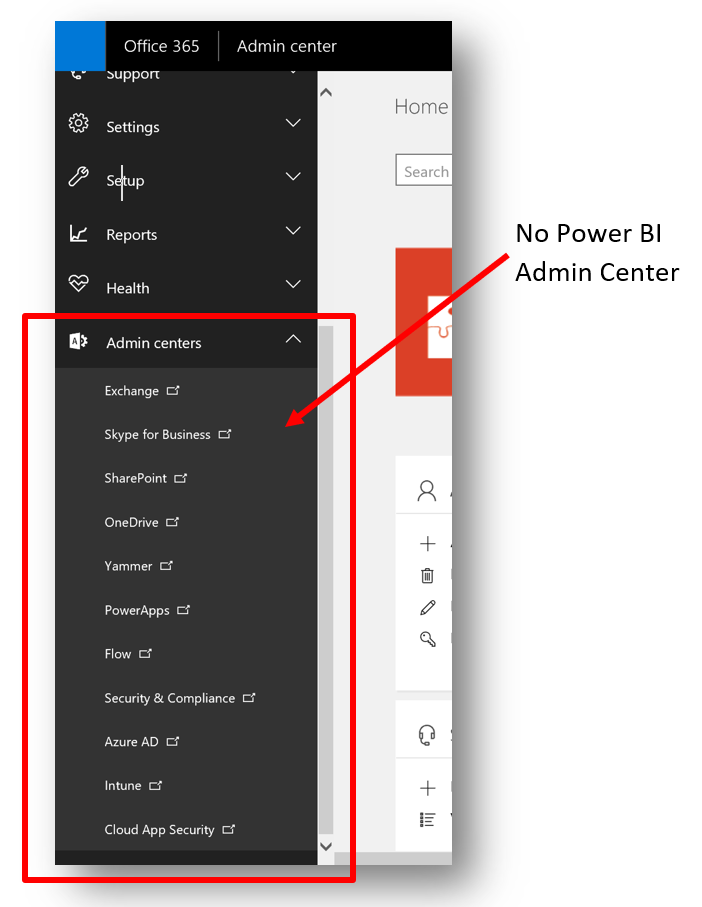Click the sidebar scroll up arrow

coord(326,92)
